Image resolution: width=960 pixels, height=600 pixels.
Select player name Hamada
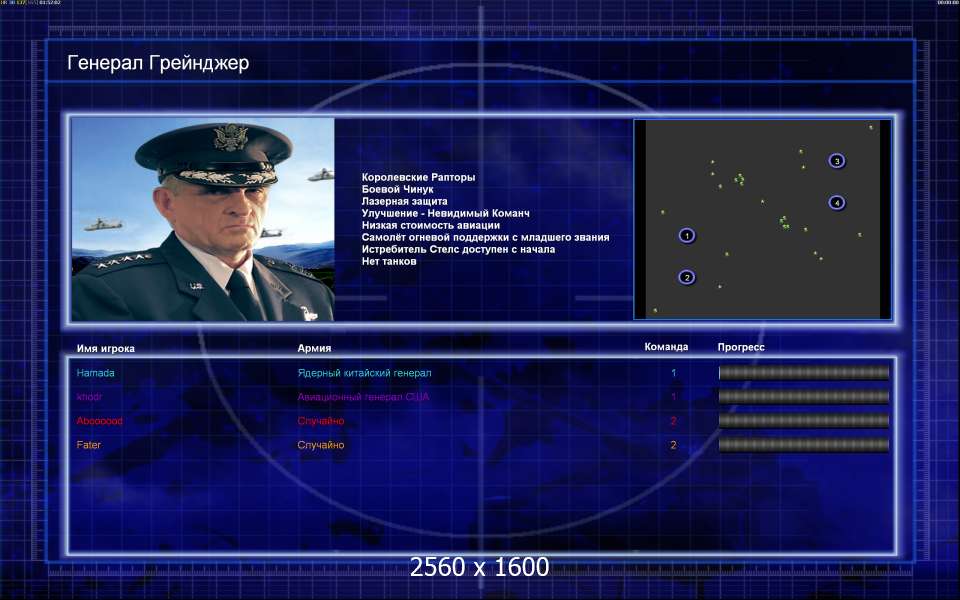coord(96,373)
